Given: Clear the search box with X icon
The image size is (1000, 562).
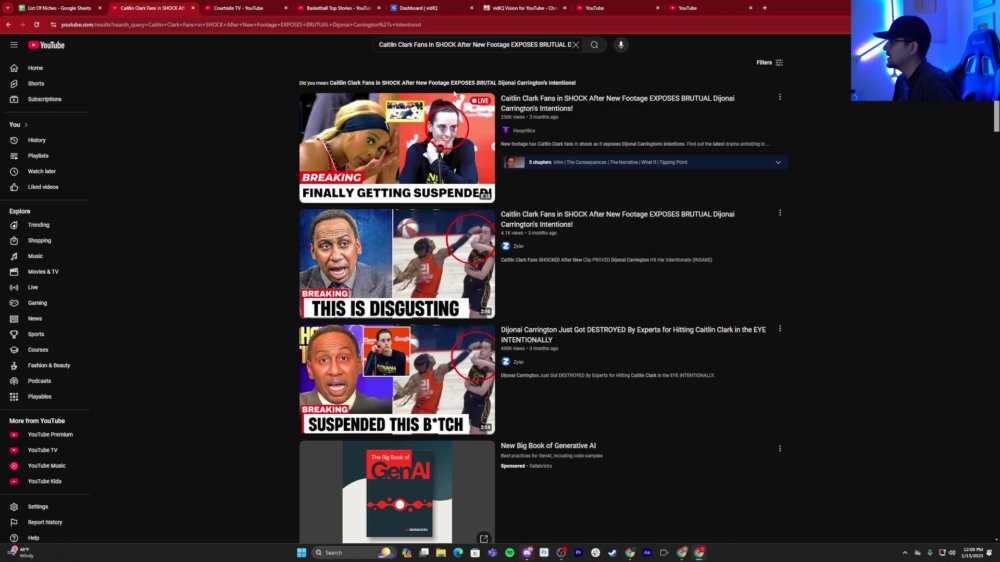Looking at the screenshot, I should 575,45.
